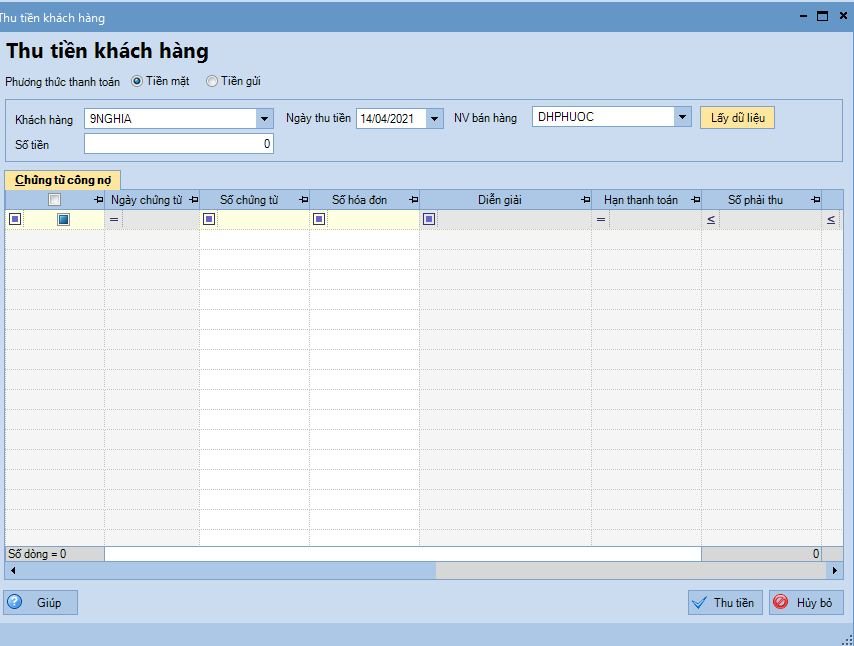Viewport: 854px width, 646px height.
Task: Sort by Số phải thu column header
Action: click(x=755, y=200)
